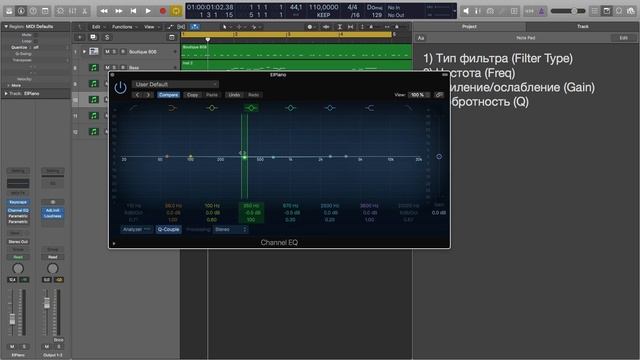Solo the Boutique 808 track

coord(114,52)
